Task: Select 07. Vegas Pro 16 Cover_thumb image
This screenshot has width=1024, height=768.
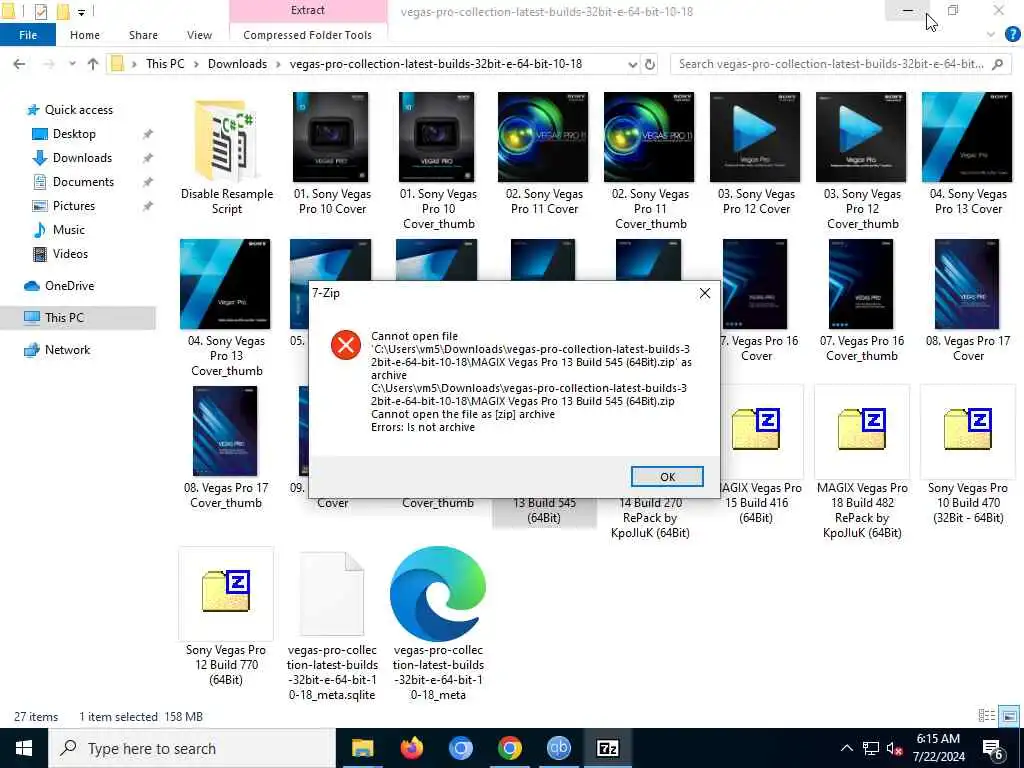Action: coord(861,301)
